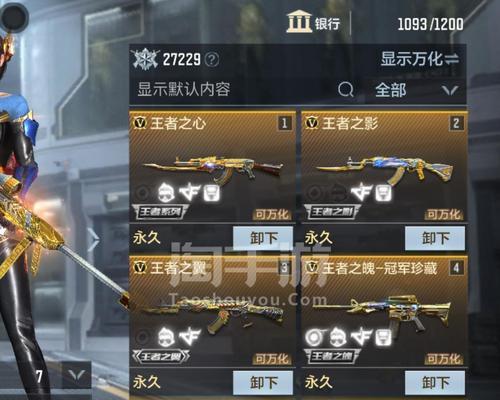Click the skull mask icon on 王者之翼 card
This screenshot has height=400, width=500.
point(167,337)
